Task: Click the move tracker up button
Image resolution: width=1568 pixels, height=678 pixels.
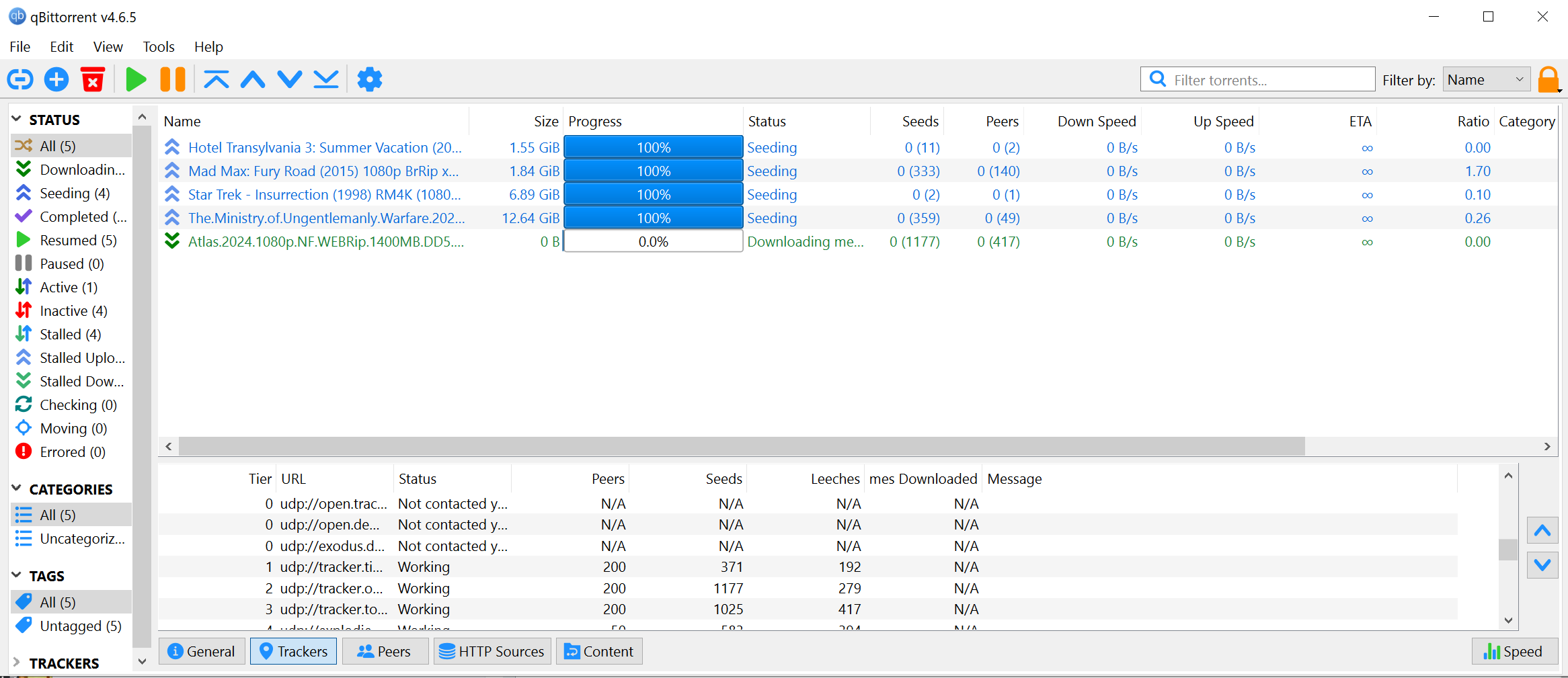Action: coord(1542,531)
